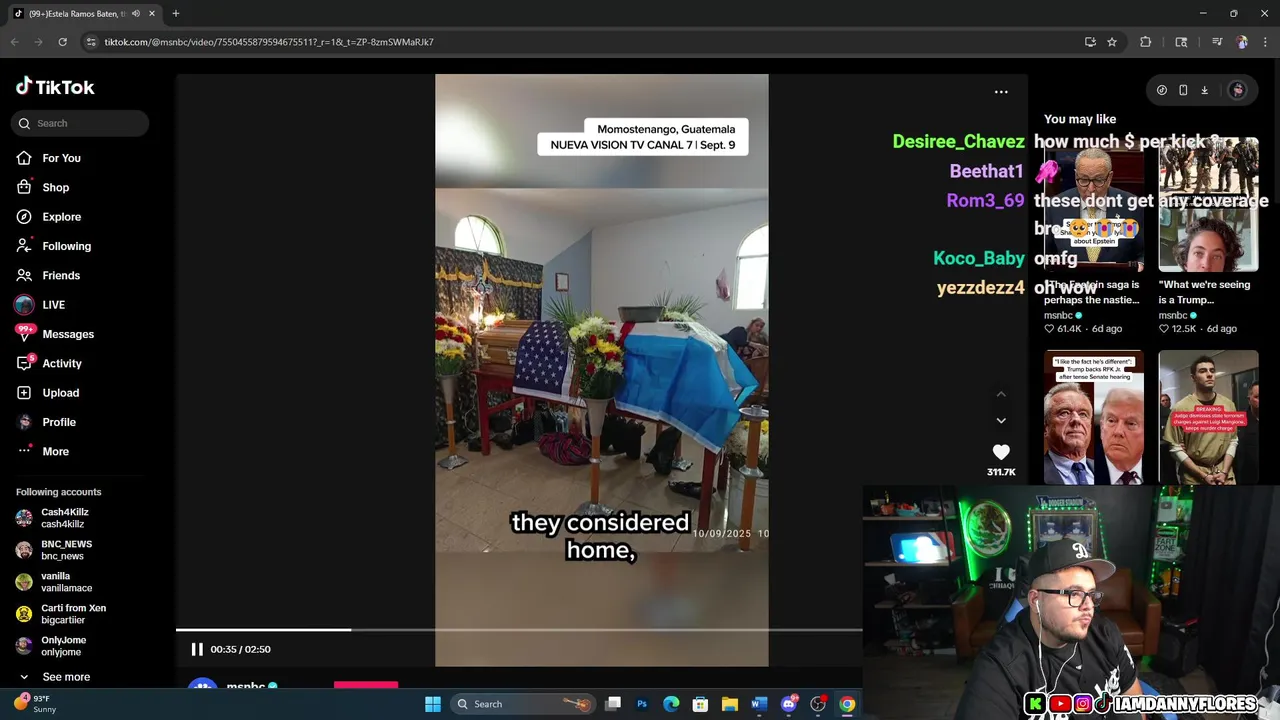Open the Luigi Mangione breaking news thumbnail
Viewport: 1280px width, 720px height.
[1208, 417]
